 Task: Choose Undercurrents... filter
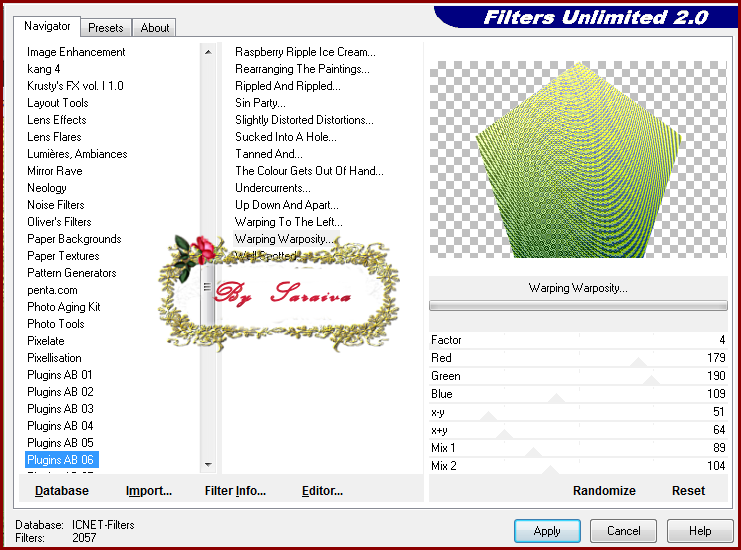pyautogui.click(x=273, y=188)
